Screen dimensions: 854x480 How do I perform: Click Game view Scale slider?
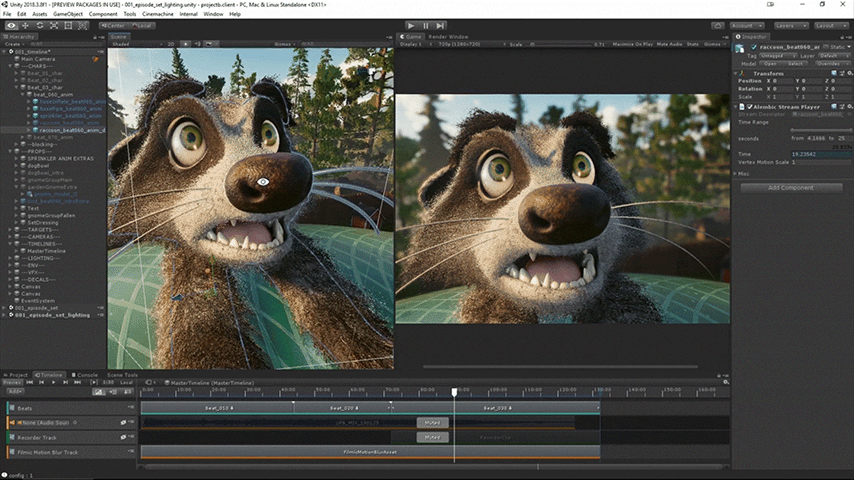pyautogui.click(x=558, y=44)
